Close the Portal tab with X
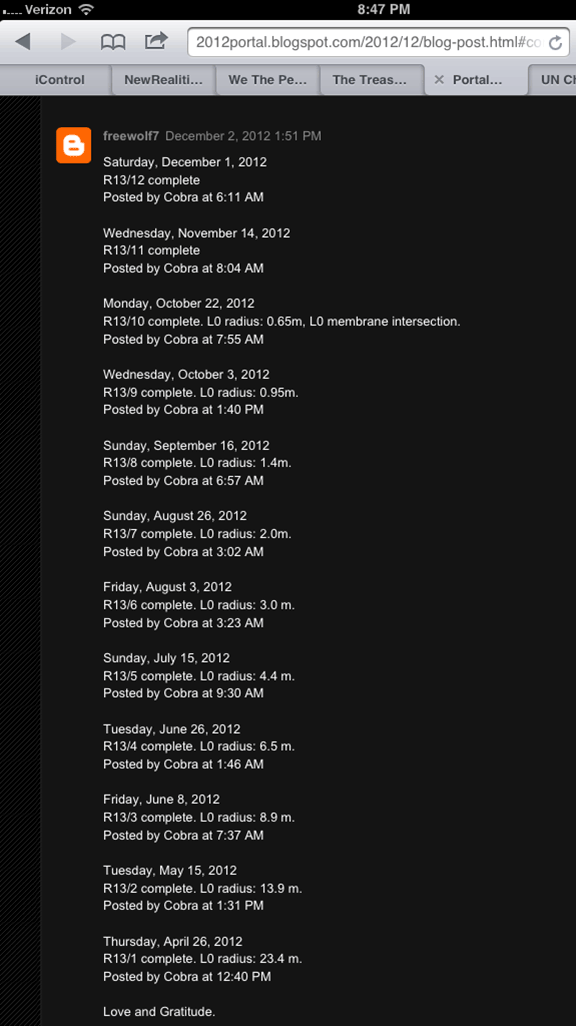The width and height of the screenshot is (576, 1026). click(x=439, y=79)
